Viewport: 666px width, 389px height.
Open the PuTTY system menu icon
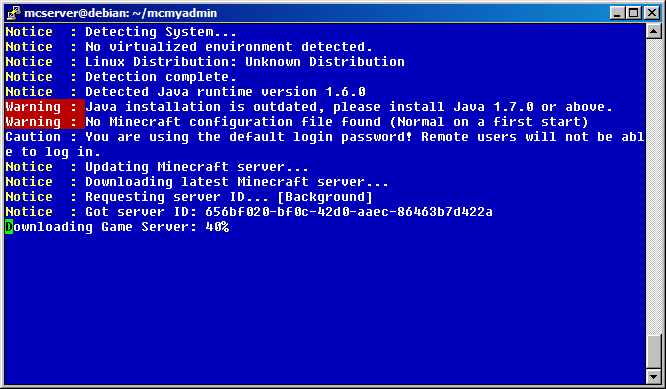pos(14,13)
